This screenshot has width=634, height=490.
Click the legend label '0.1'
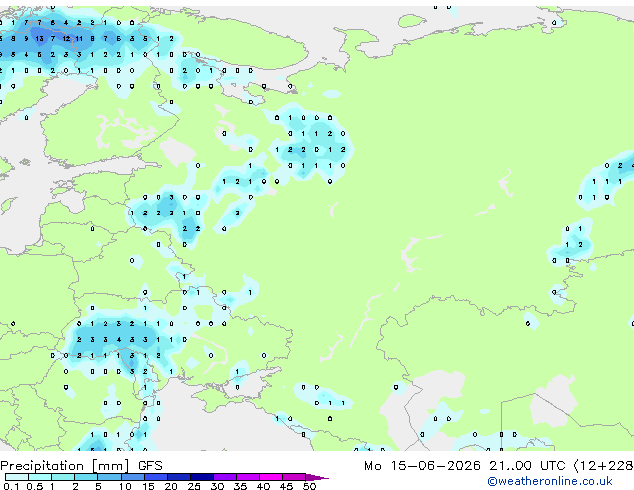tap(11, 486)
